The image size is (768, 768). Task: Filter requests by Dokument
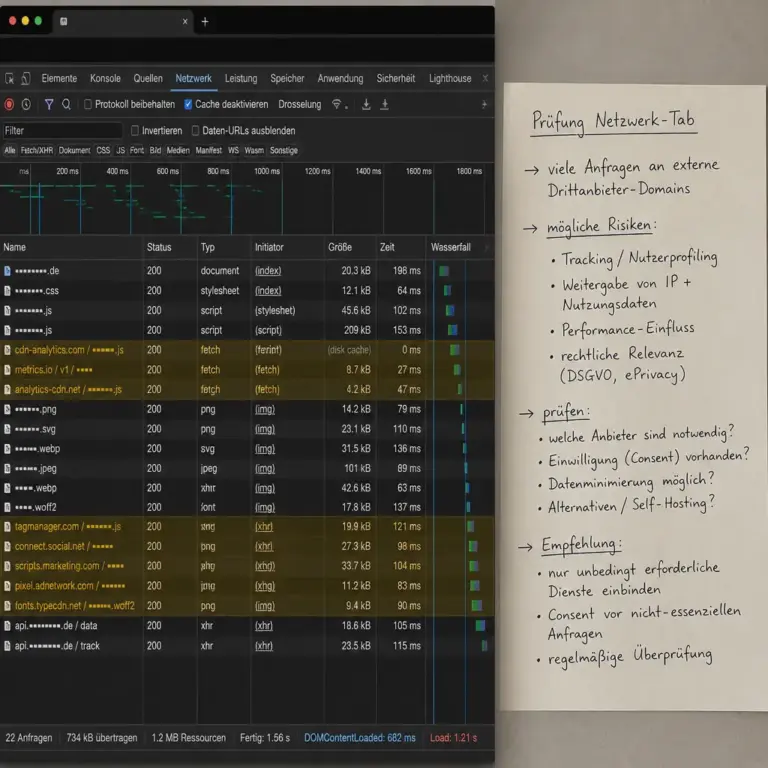point(74,150)
